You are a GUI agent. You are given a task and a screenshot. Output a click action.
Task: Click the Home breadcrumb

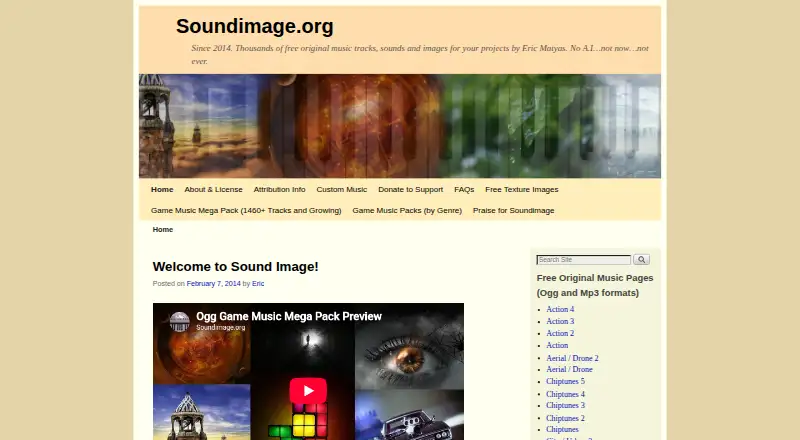pos(163,230)
